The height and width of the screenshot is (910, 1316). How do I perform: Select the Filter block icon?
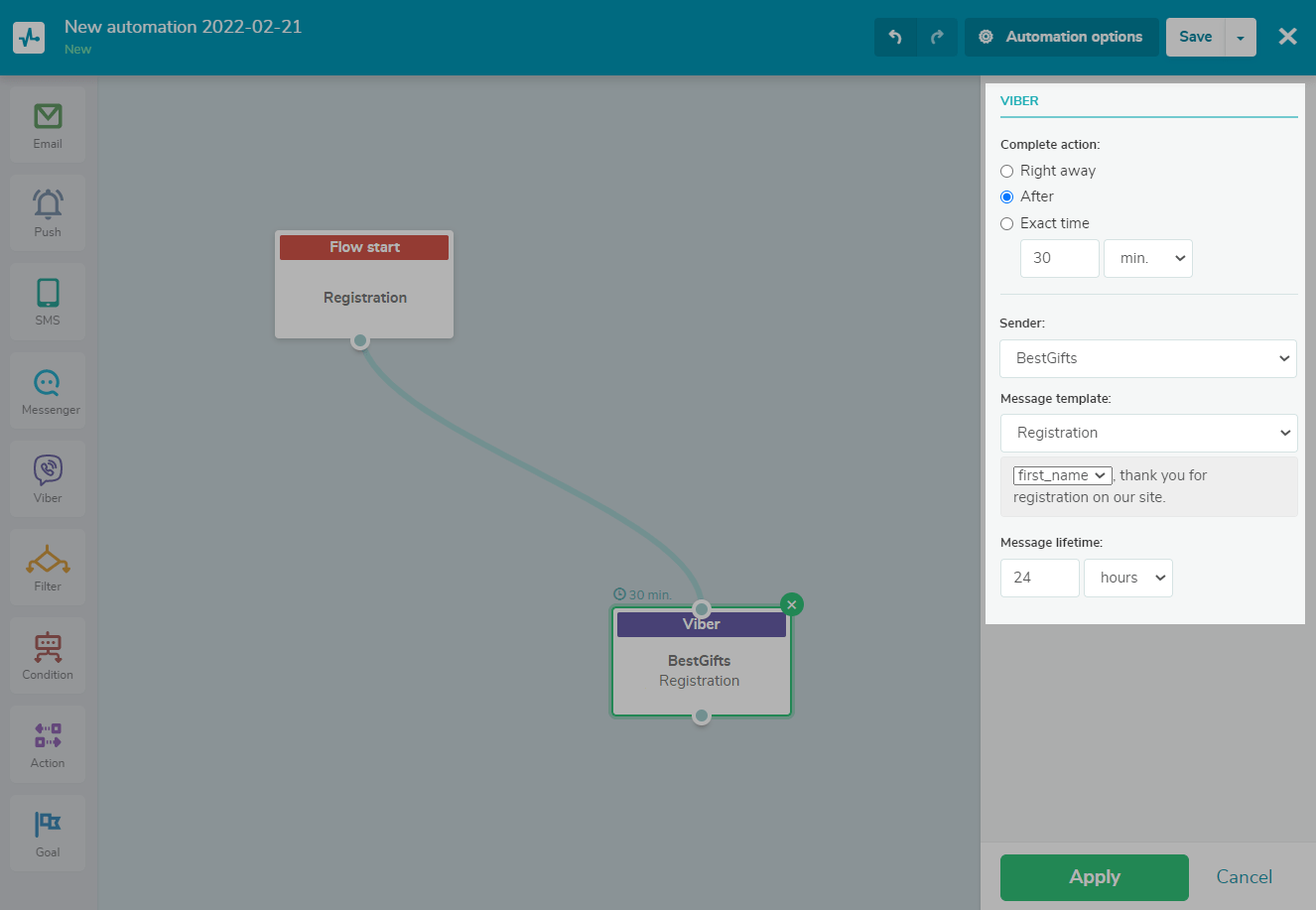48,567
